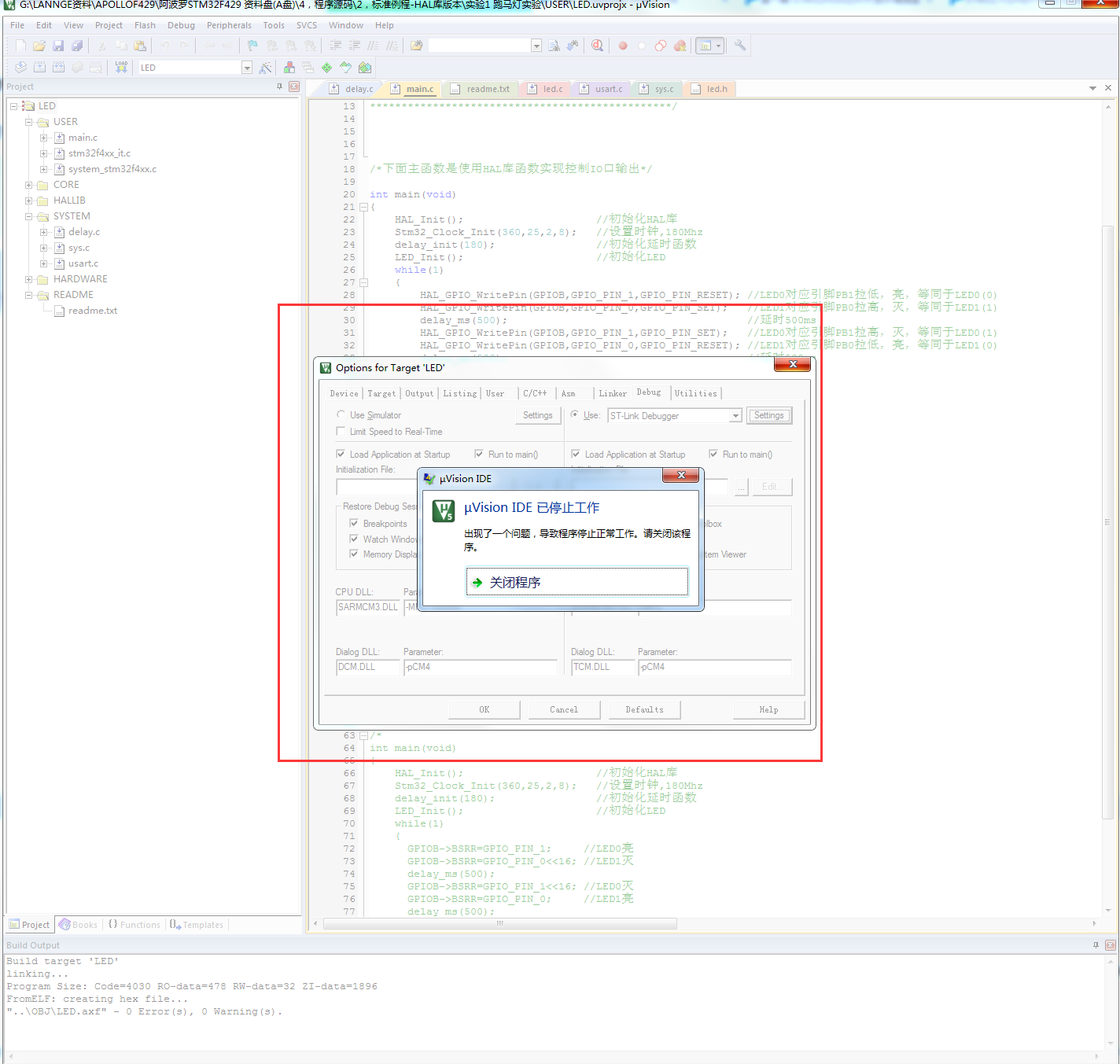This screenshot has width=1120, height=1064.
Task: Select the Use ST-Link Debugger radio button
Action: click(x=575, y=414)
